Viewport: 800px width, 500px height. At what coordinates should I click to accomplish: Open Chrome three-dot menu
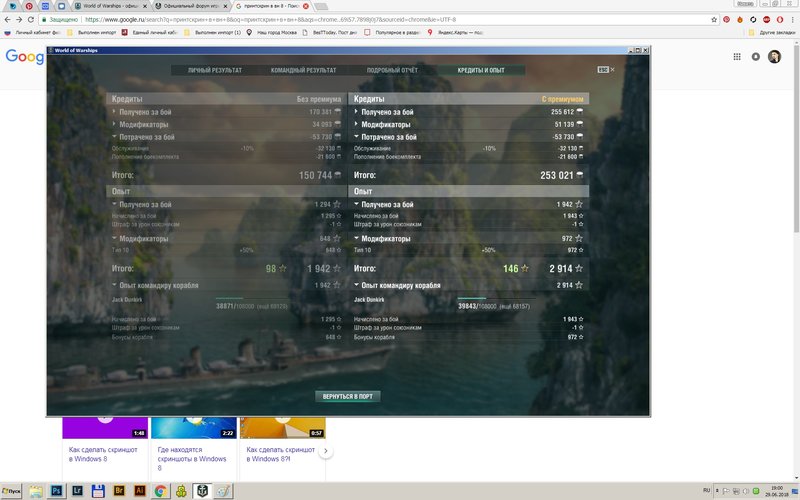(793, 19)
